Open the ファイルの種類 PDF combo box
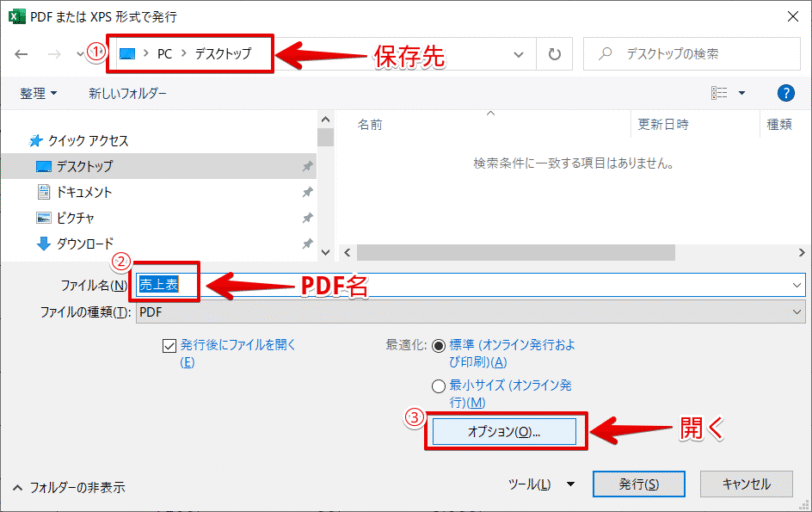This screenshot has width=812, height=512. click(x=470, y=312)
